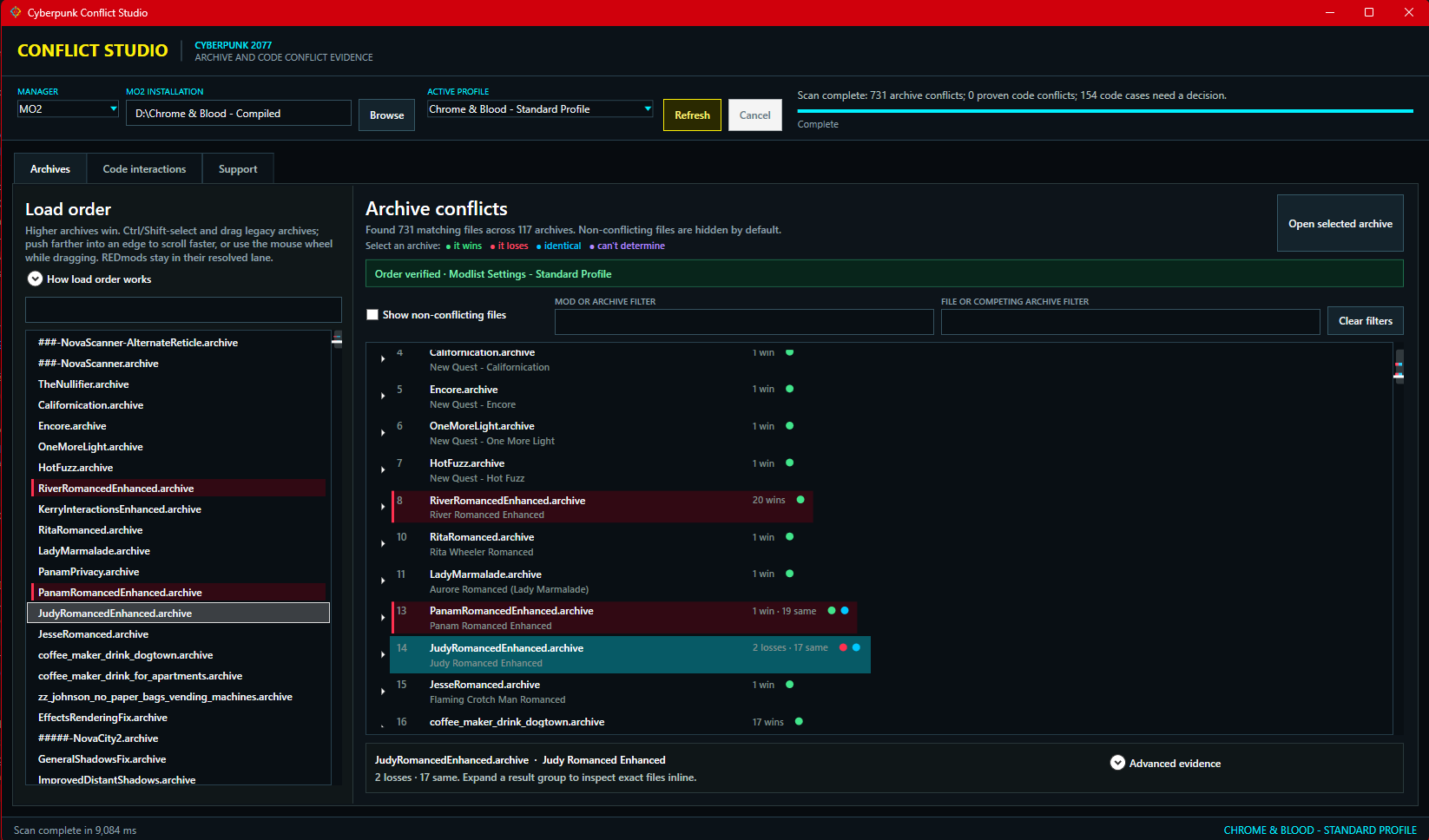1429x840 pixels.
Task: Click the red dot in JudyRomancedEnhanced.archive conflict row
Action: (x=843, y=647)
